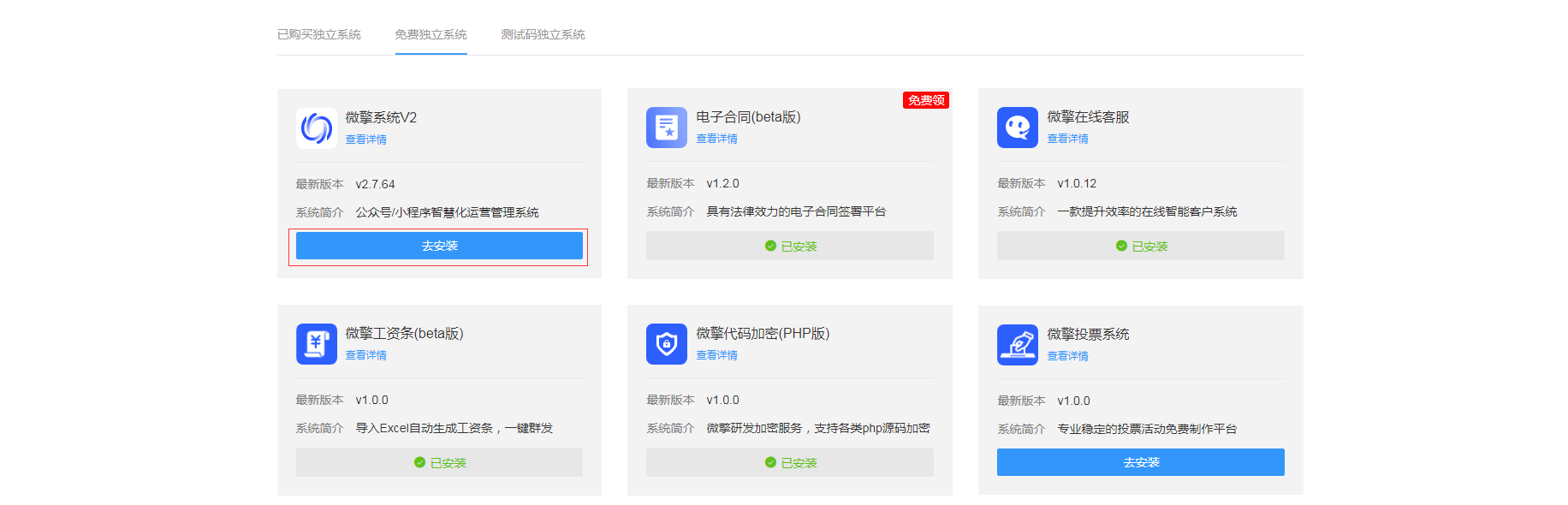Open the 测试码独立系统 tab

543,34
